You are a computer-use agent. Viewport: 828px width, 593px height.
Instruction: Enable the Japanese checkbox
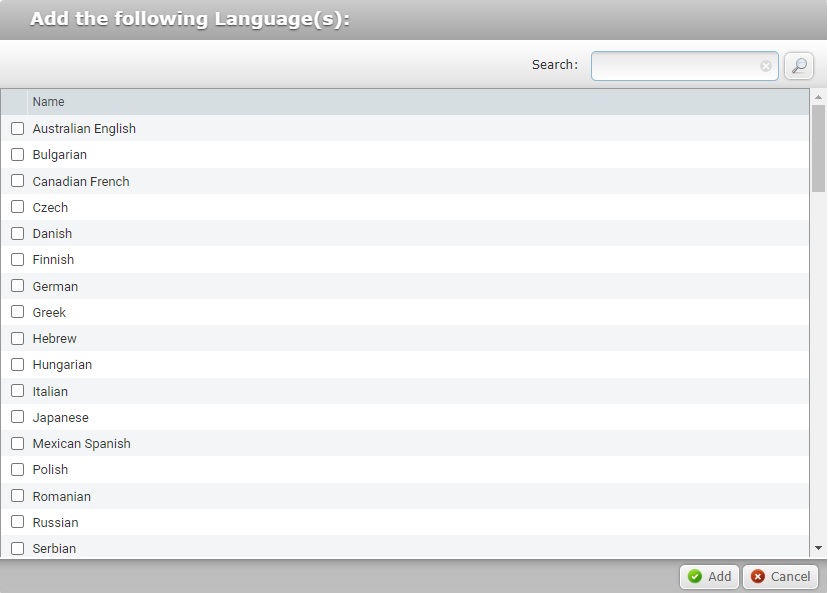click(17, 417)
